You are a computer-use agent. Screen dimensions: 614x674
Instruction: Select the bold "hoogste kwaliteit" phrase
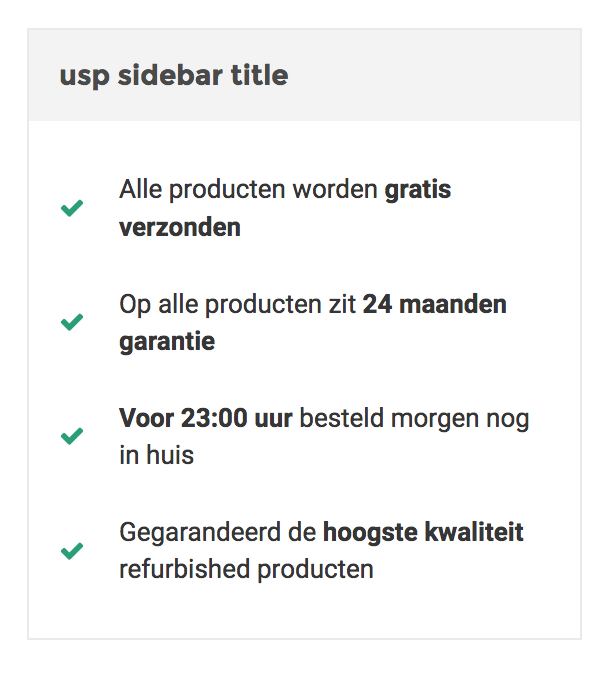pyautogui.click(x=423, y=533)
